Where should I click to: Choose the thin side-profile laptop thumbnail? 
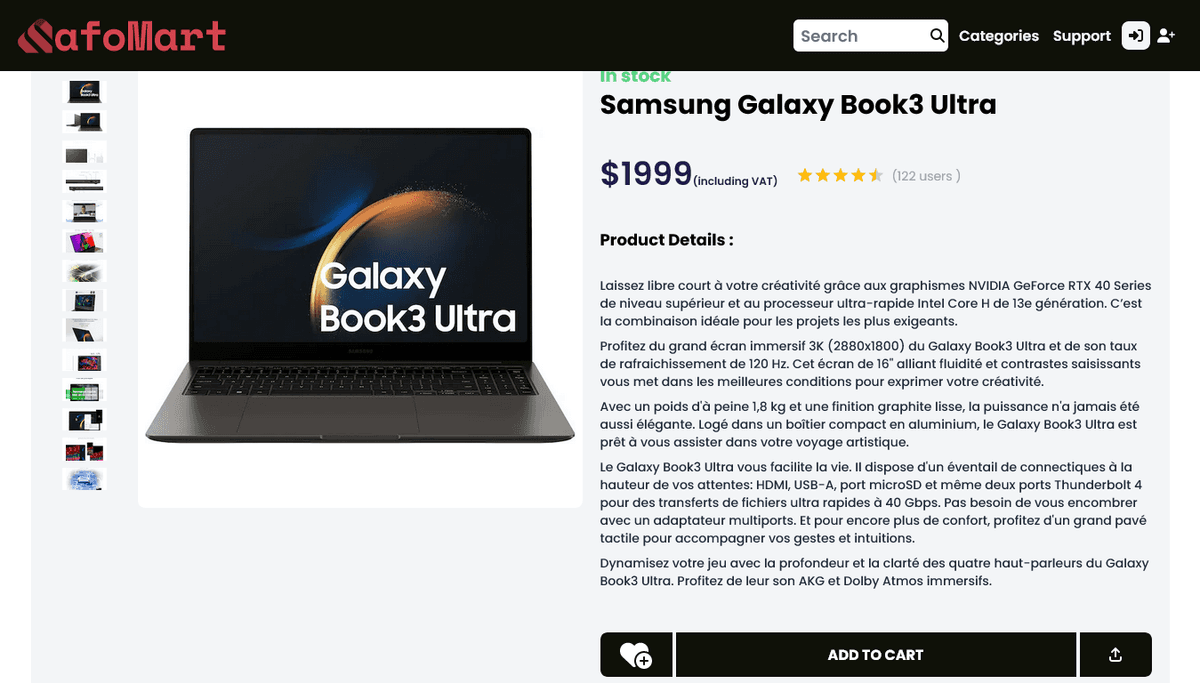coord(84,182)
